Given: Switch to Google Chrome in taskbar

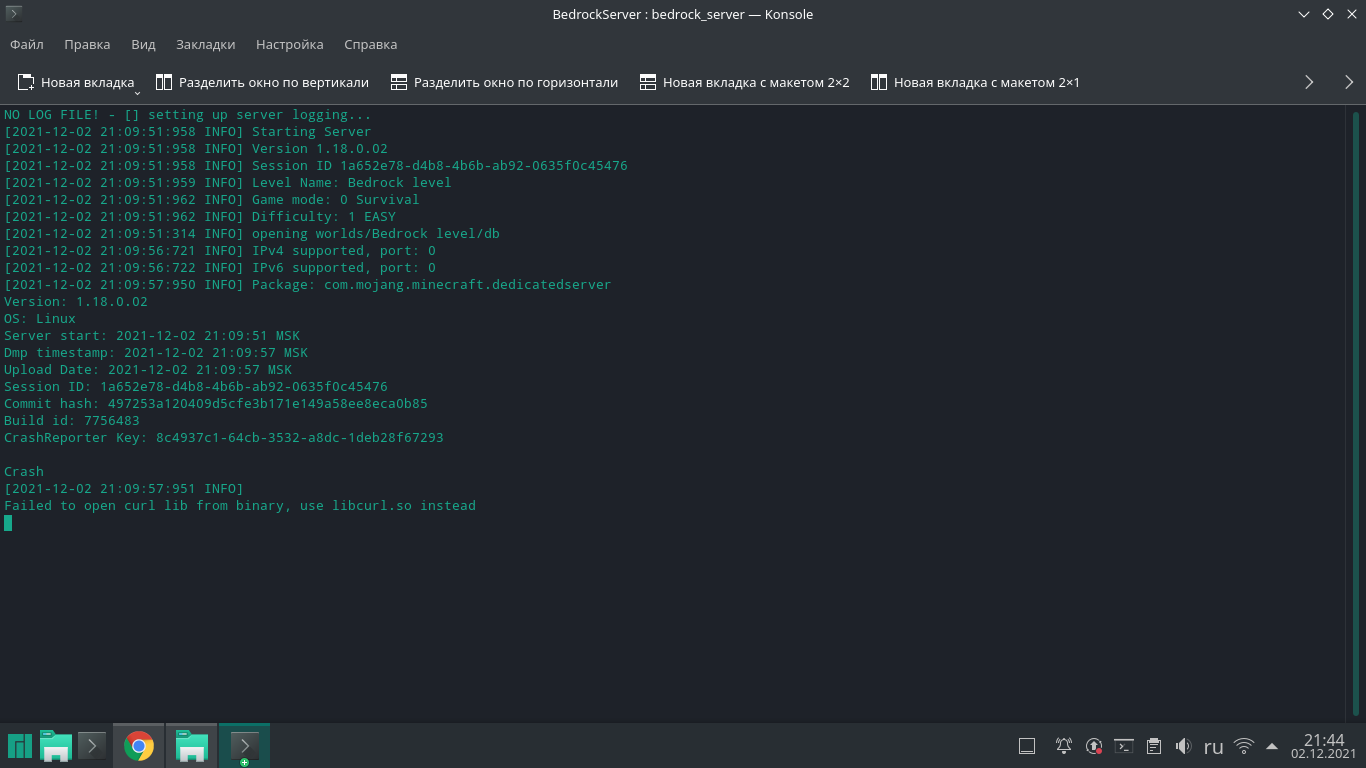Looking at the screenshot, I should point(139,746).
